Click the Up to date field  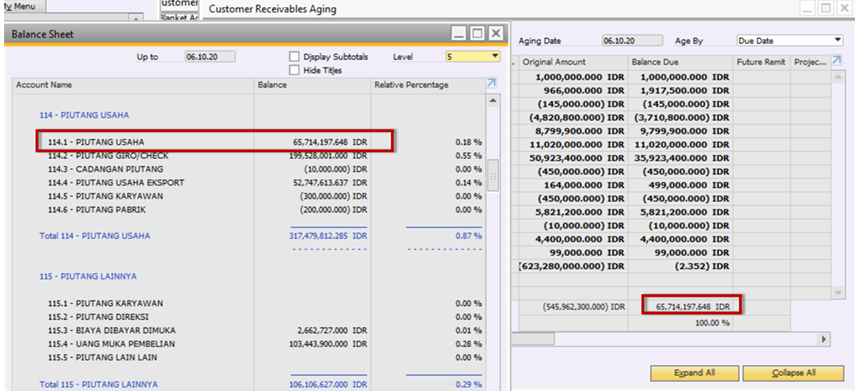click(x=210, y=56)
